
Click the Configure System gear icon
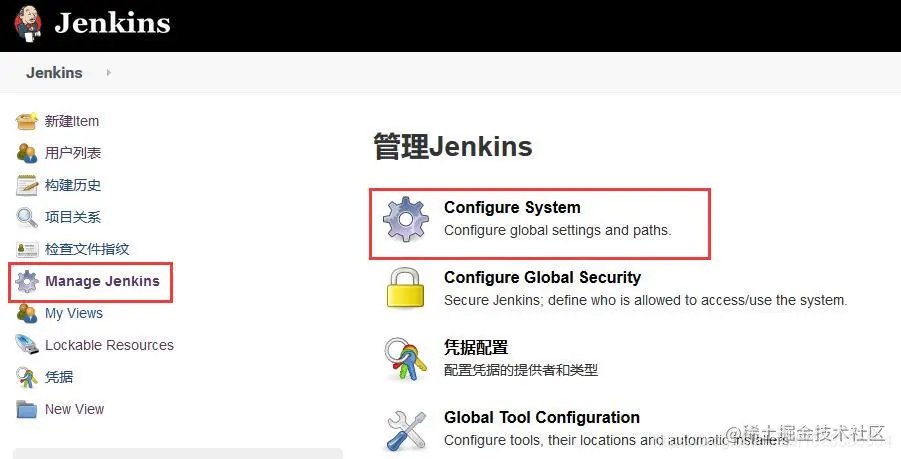tap(406, 219)
